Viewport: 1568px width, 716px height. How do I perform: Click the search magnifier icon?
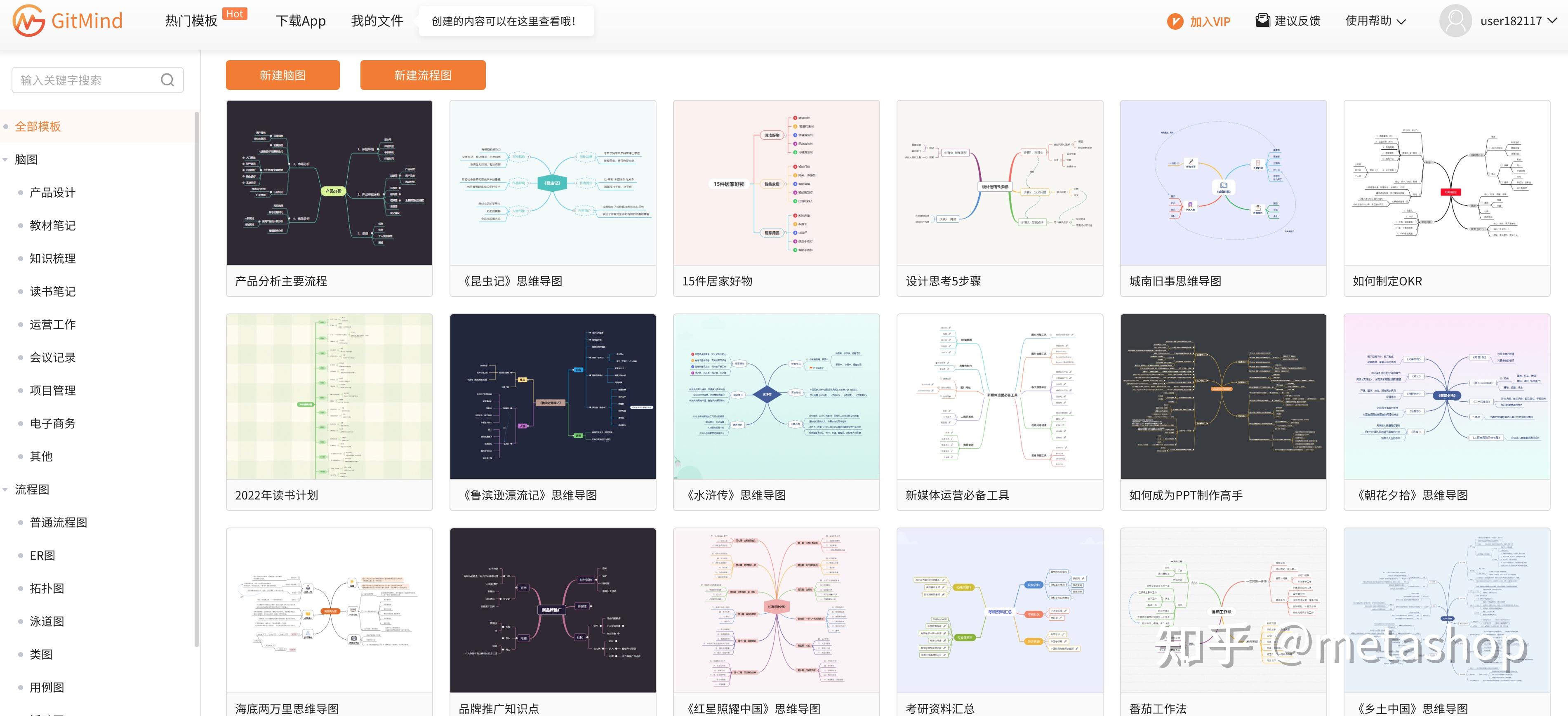pos(167,80)
